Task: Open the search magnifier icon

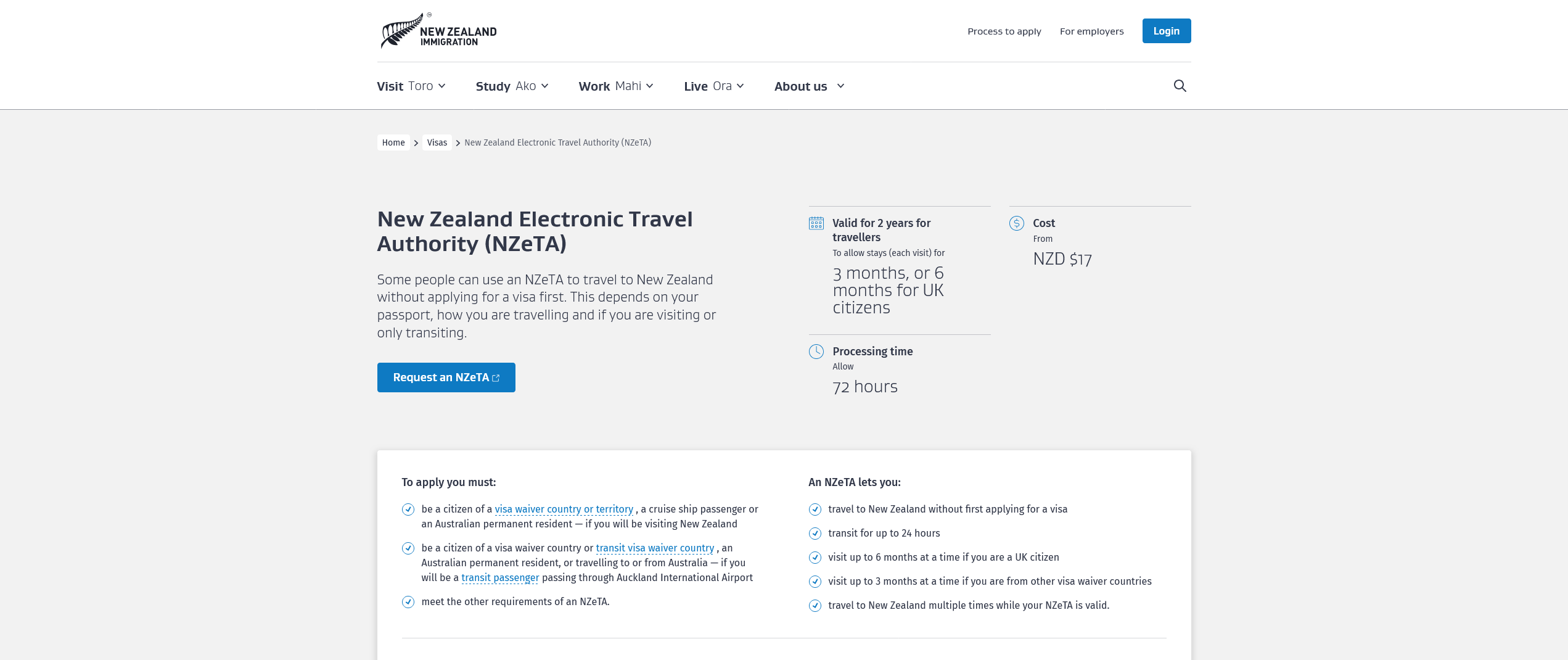Action: coord(1180,85)
